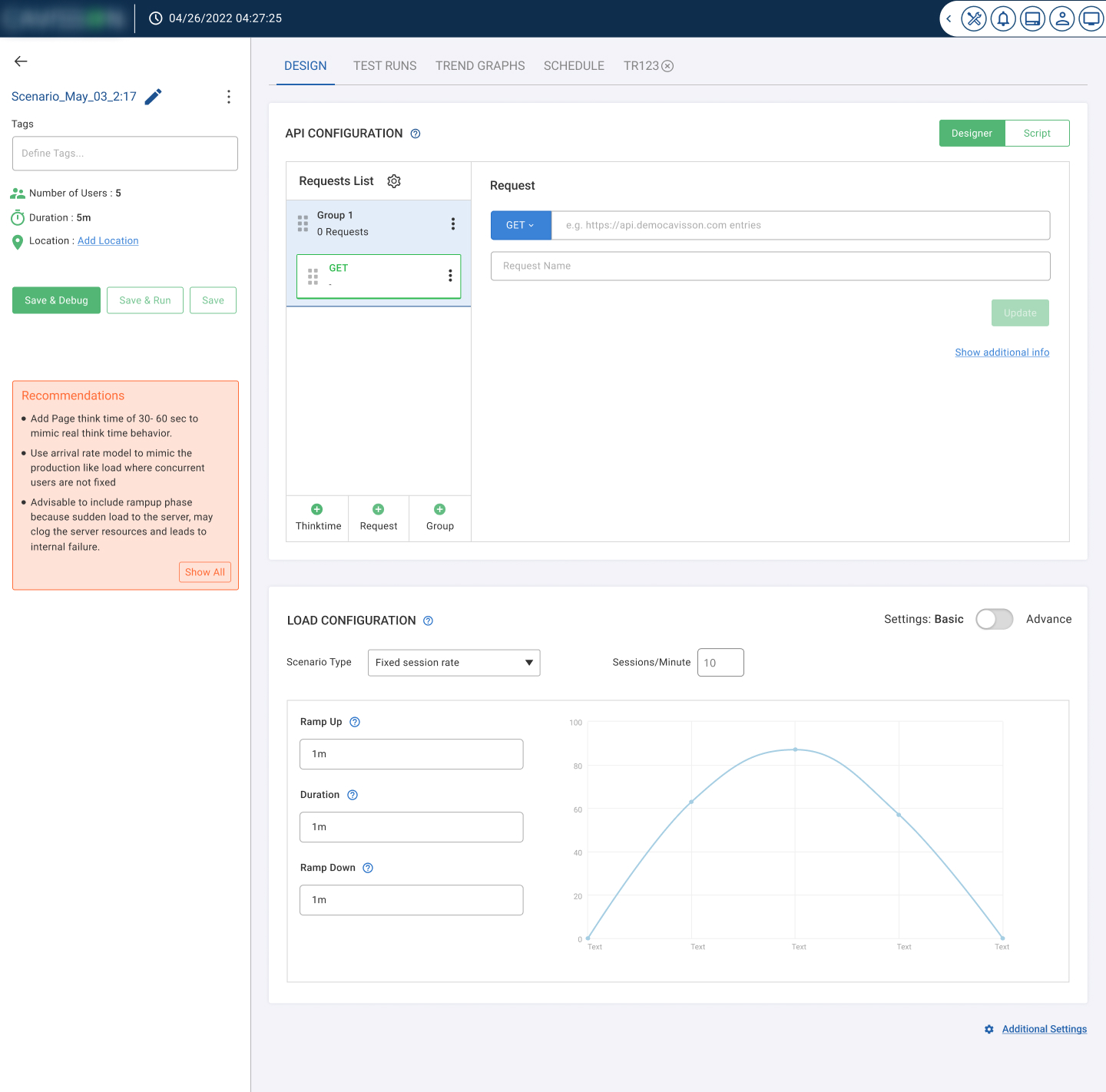
Task: Open the TREND GRAPHS tab
Action: pyautogui.click(x=480, y=66)
